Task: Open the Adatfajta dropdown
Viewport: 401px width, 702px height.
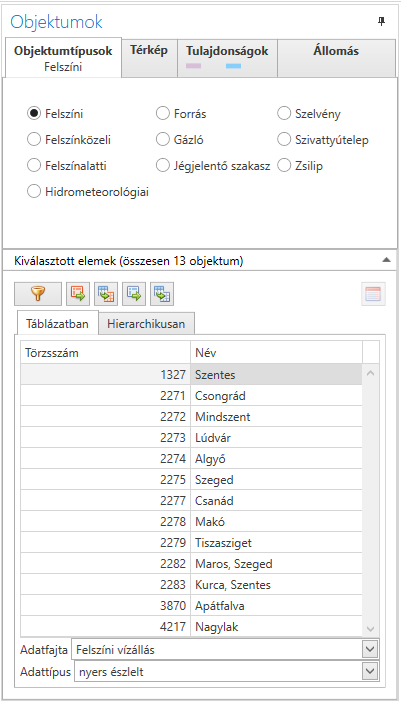Action: [x=225, y=649]
